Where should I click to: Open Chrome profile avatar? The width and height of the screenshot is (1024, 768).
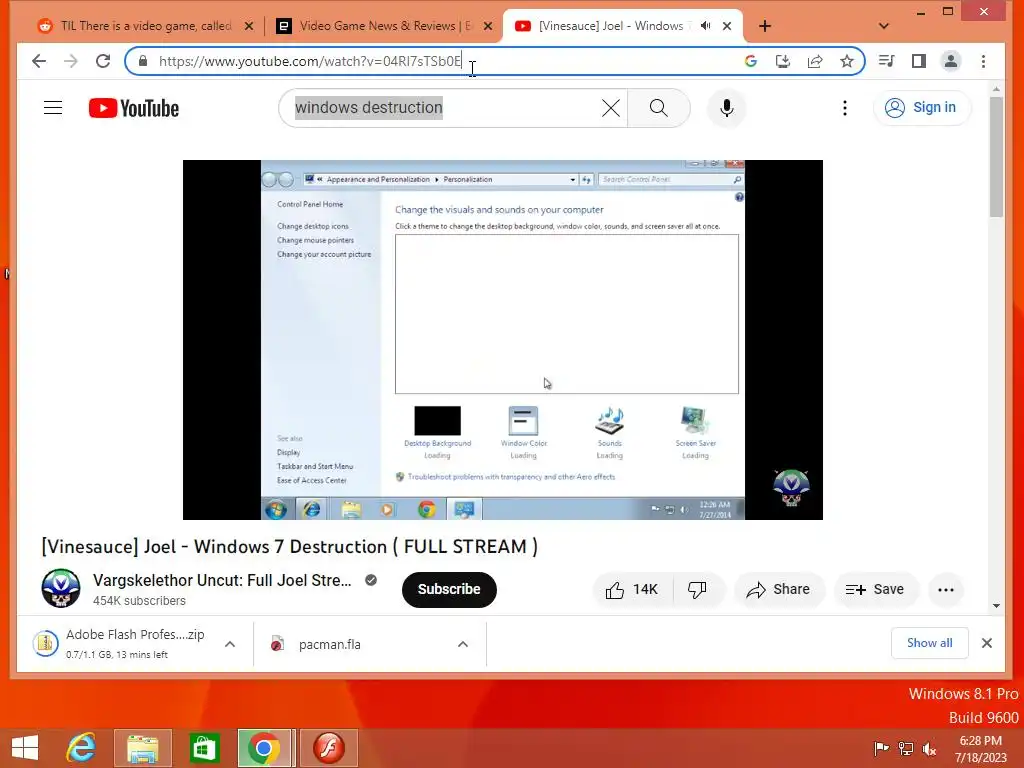click(x=951, y=61)
